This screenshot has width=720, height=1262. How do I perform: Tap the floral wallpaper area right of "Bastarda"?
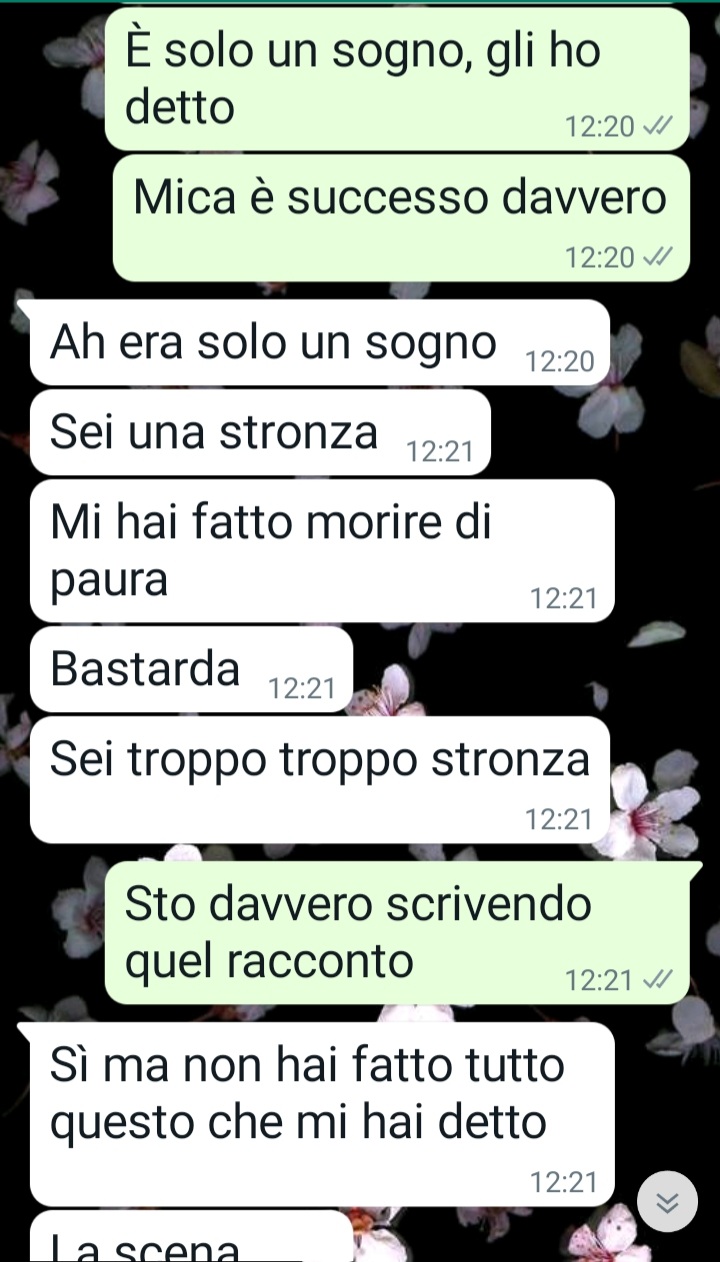(x=530, y=670)
